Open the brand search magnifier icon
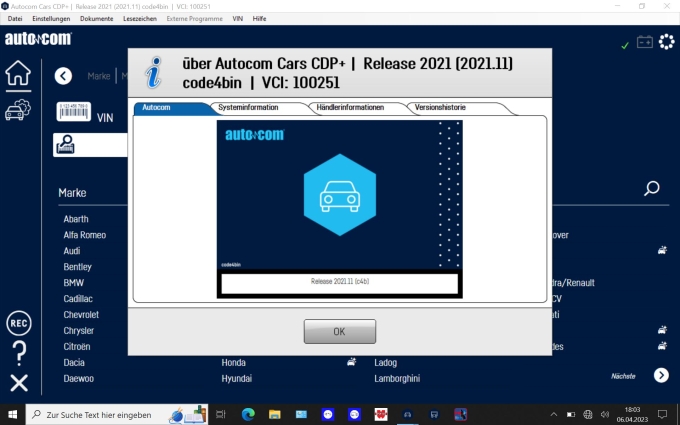Viewport: 680px width, 425px height. coord(651,189)
